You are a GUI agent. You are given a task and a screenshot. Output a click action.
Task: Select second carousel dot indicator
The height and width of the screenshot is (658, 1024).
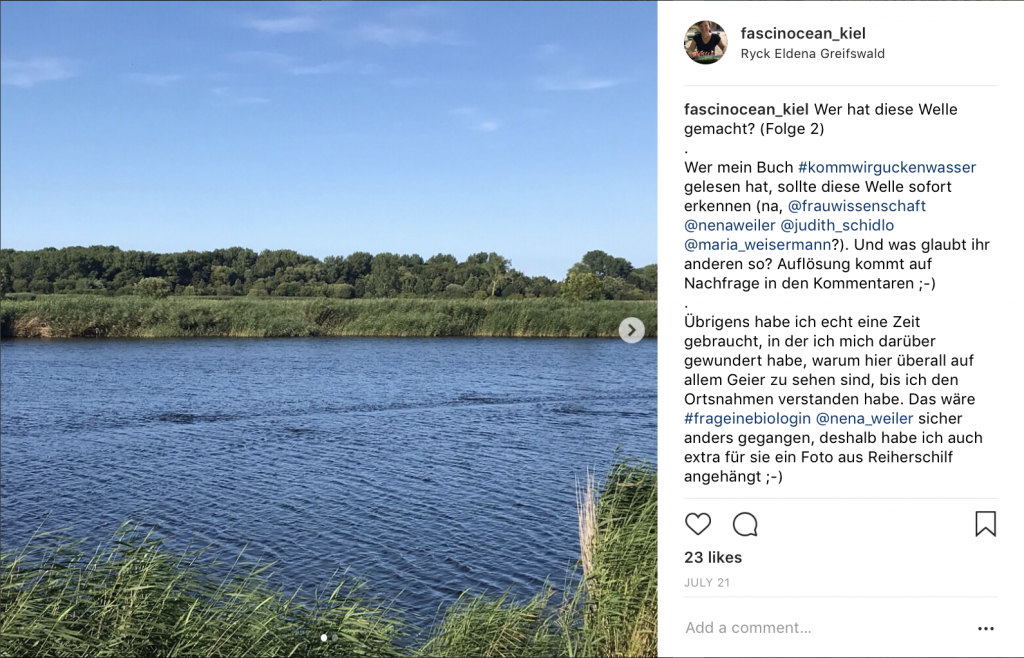pyautogui.click(x=335, y=637)
